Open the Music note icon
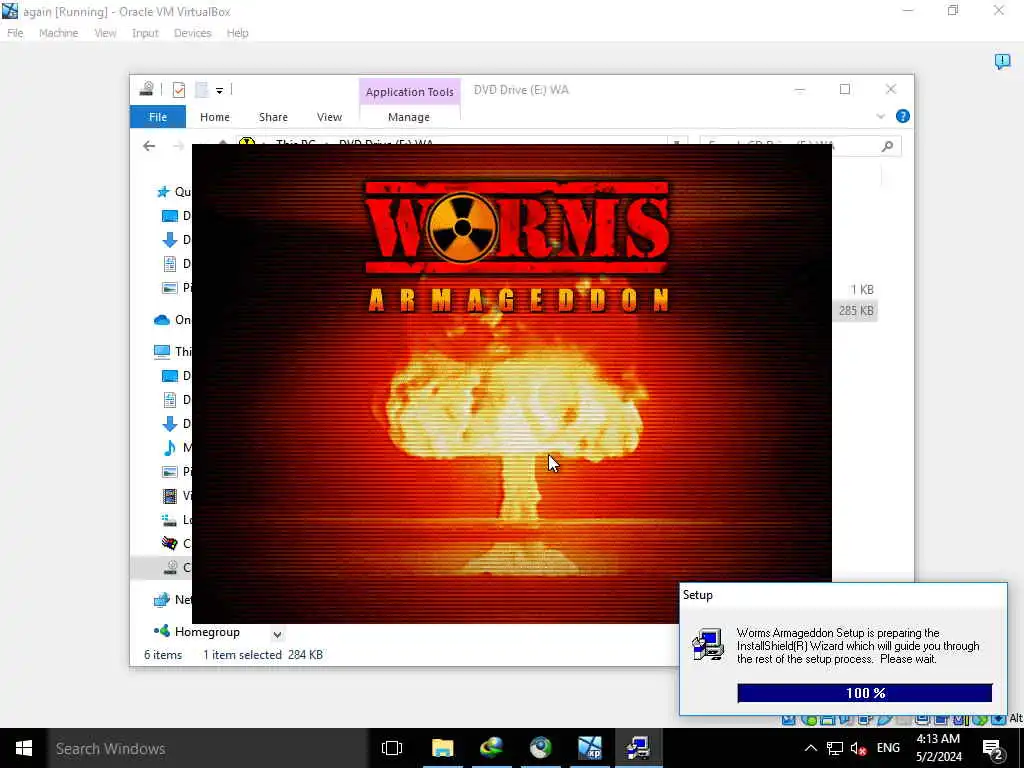 coord(170,448)
